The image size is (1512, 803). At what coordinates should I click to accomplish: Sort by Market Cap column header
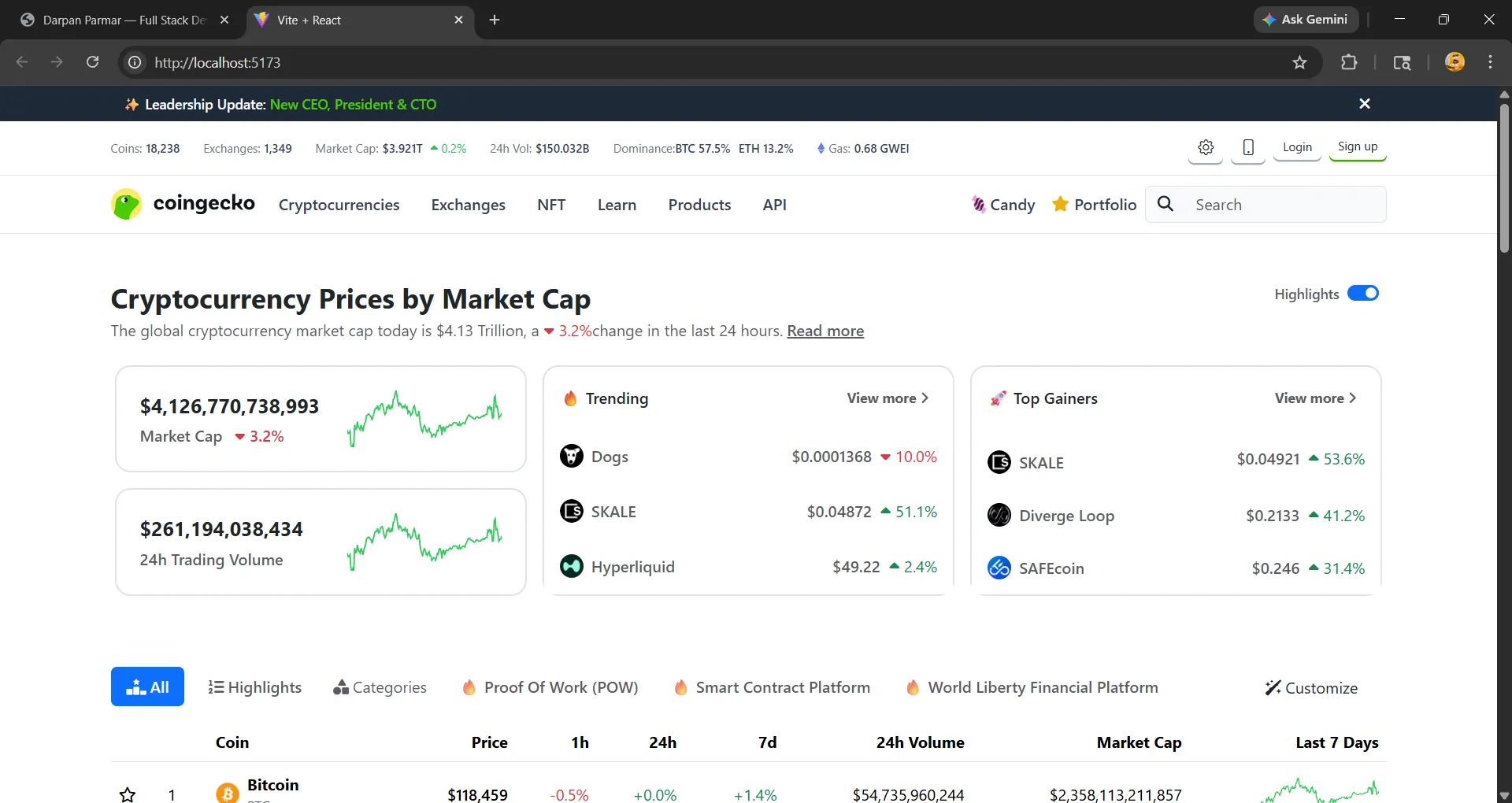1139,742
